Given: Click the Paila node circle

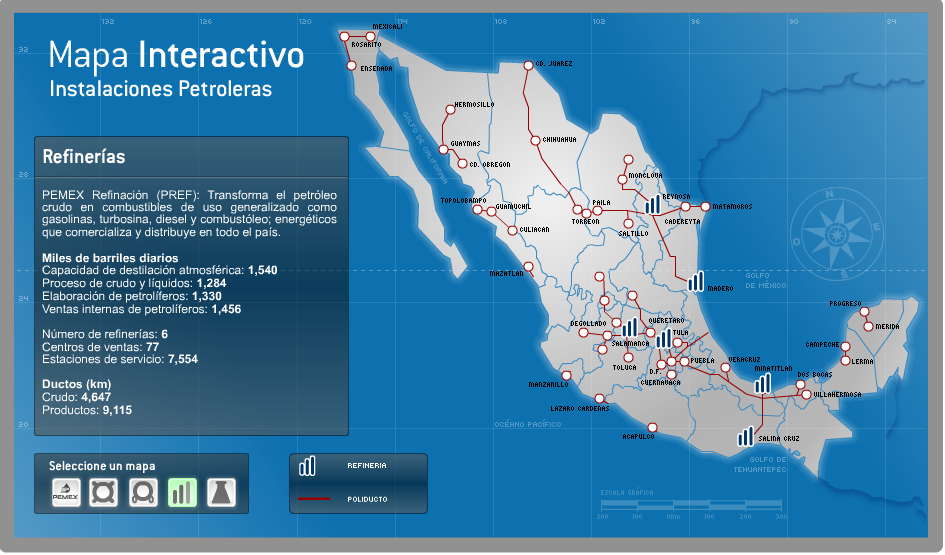Looking at the screenshot, I should 598,211.
